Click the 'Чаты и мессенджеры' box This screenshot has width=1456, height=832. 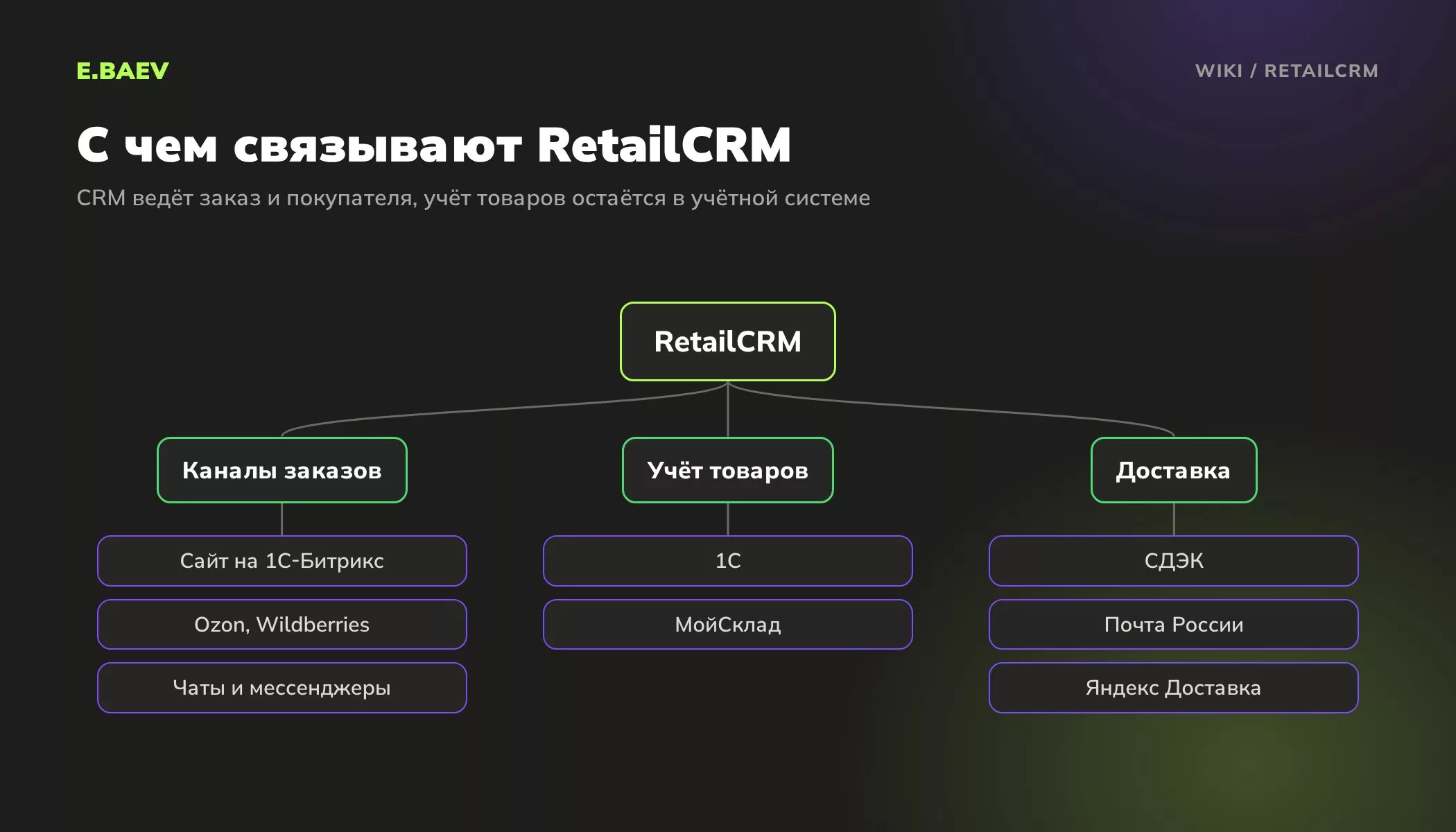[282, 688]
